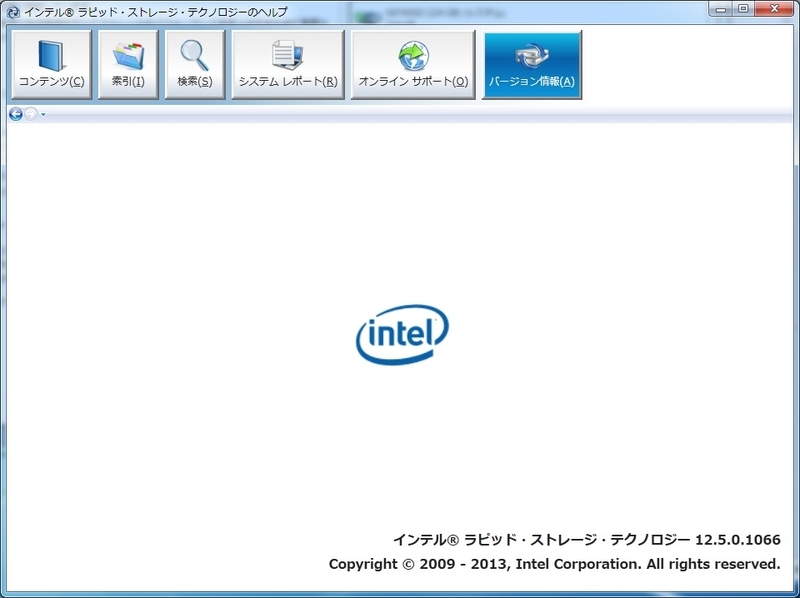Image resolution: width=800 pixels, height=598 pixels.
Task: Click the Intel logo in the page
Action: (402, 335)
